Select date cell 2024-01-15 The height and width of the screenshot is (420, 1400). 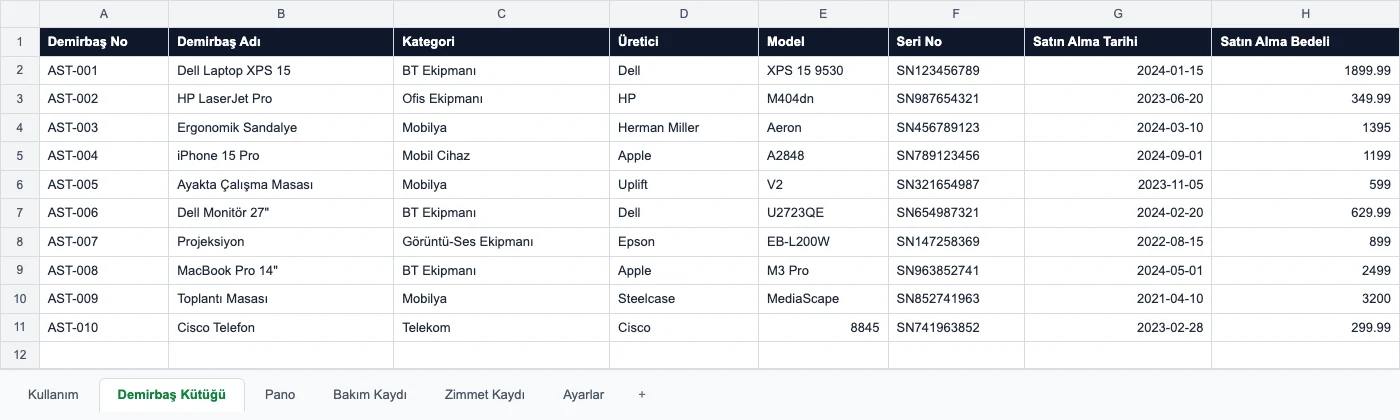tap(1118, 71)
